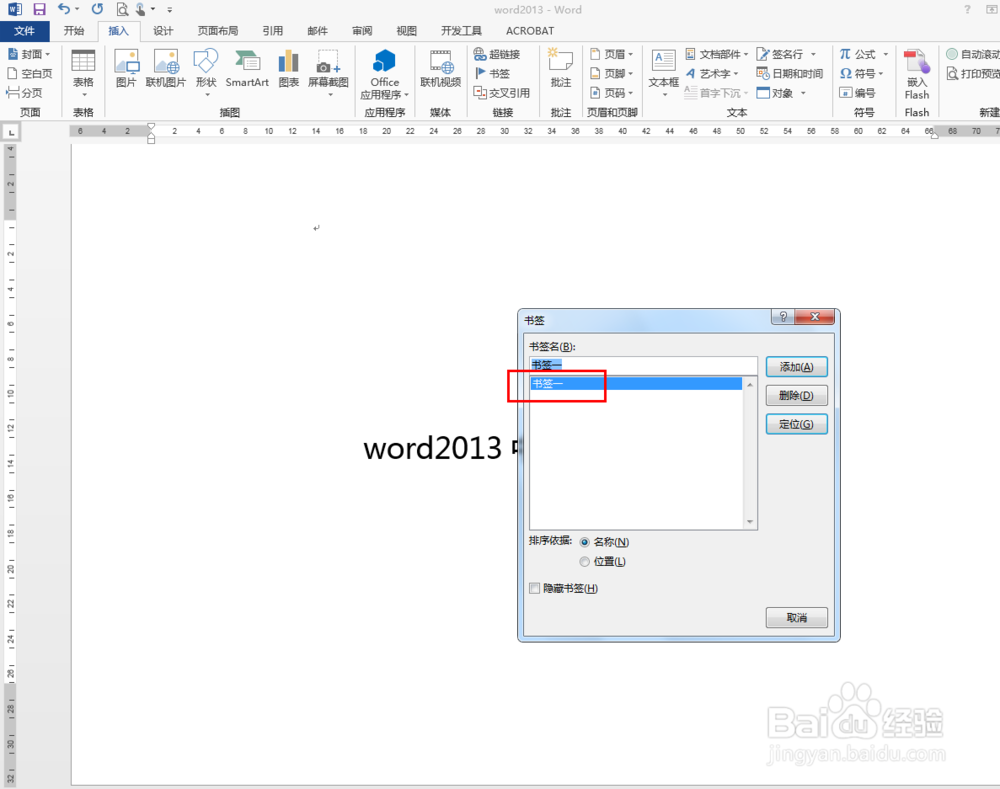This screenshot has height=789, width=1000.
Task: Click the Undo arrow icon
Action: pyautogui.click(x=64, y=9)
